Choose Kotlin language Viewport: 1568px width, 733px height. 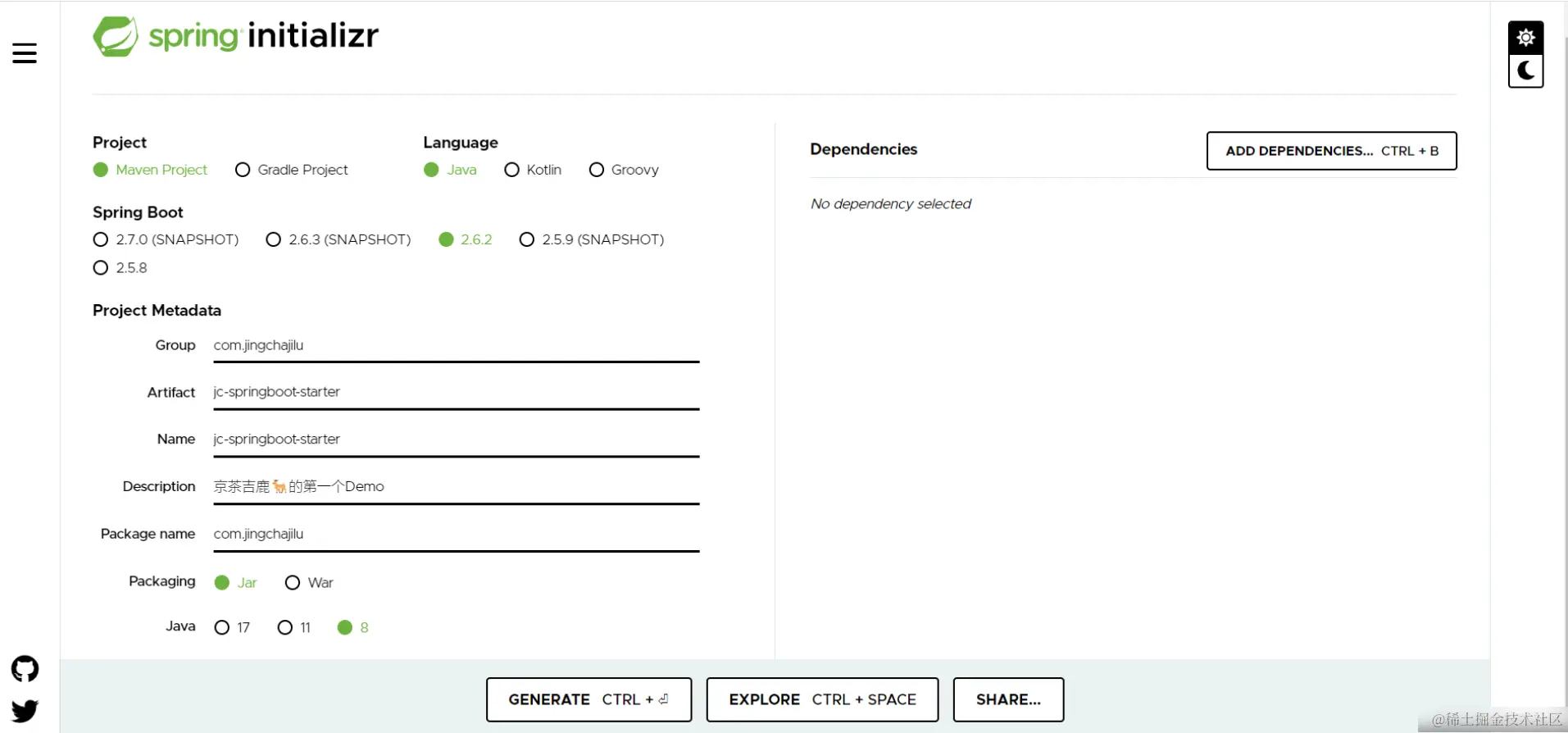(x=533, y=170)
